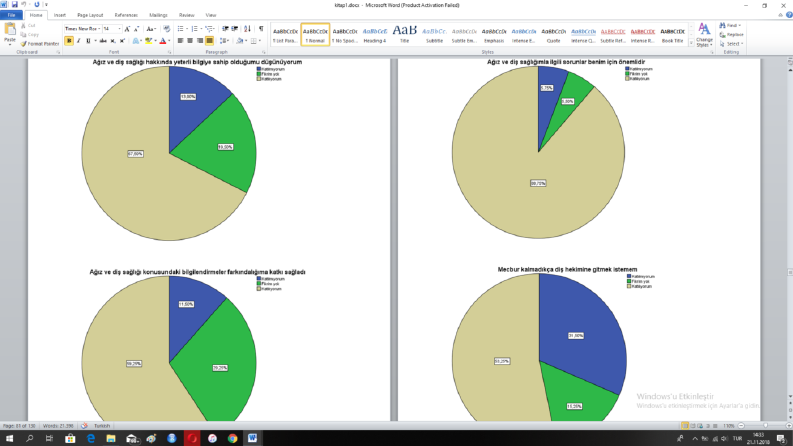Open the File tab
793x446 pixels.
(11, 15)
